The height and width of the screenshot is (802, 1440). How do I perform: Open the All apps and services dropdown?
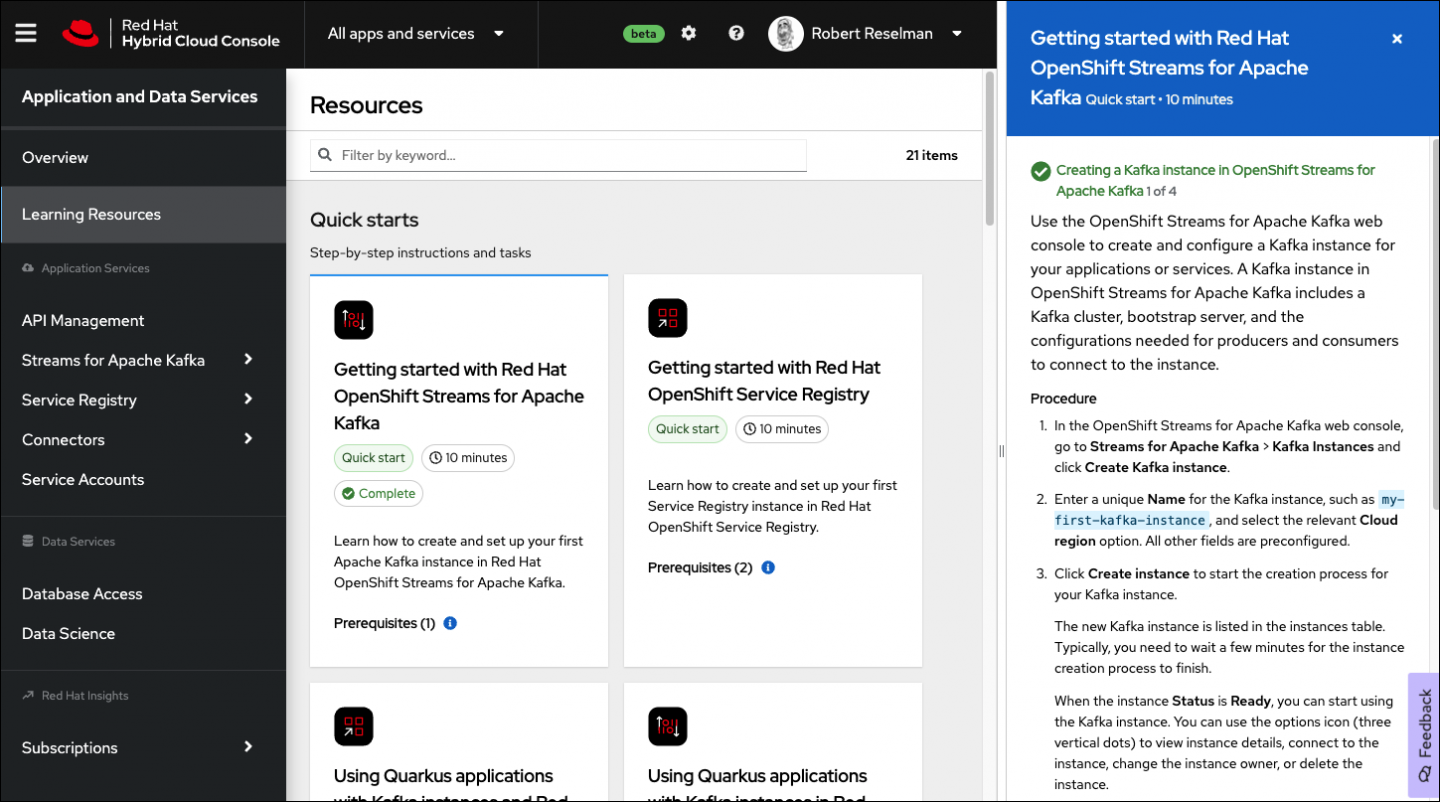(416, 33)
